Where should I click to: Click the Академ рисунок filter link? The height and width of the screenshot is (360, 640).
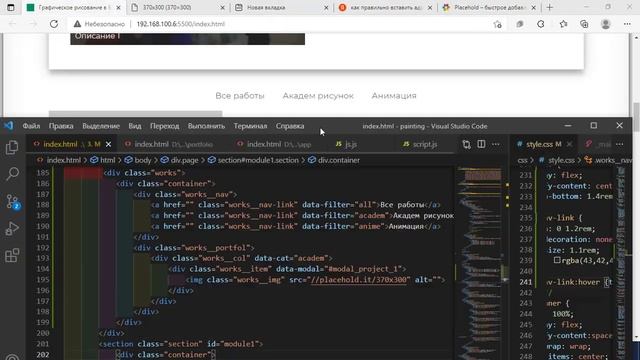(x=318, y=96)
